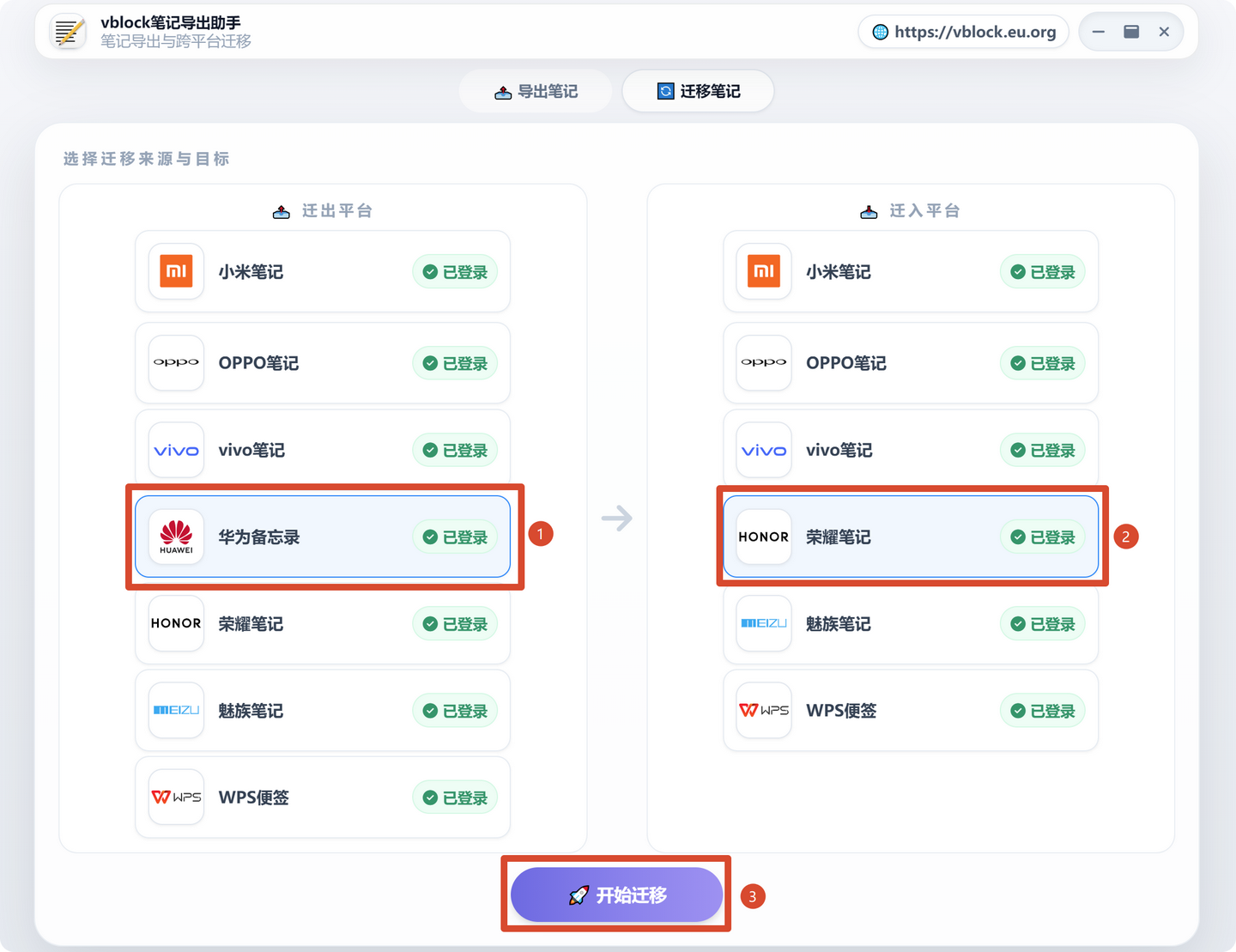This screenshot has height=952, width=1236.
Task: Click 已登录 badge on source vivo笔记
Action: [x=455, y=451]
